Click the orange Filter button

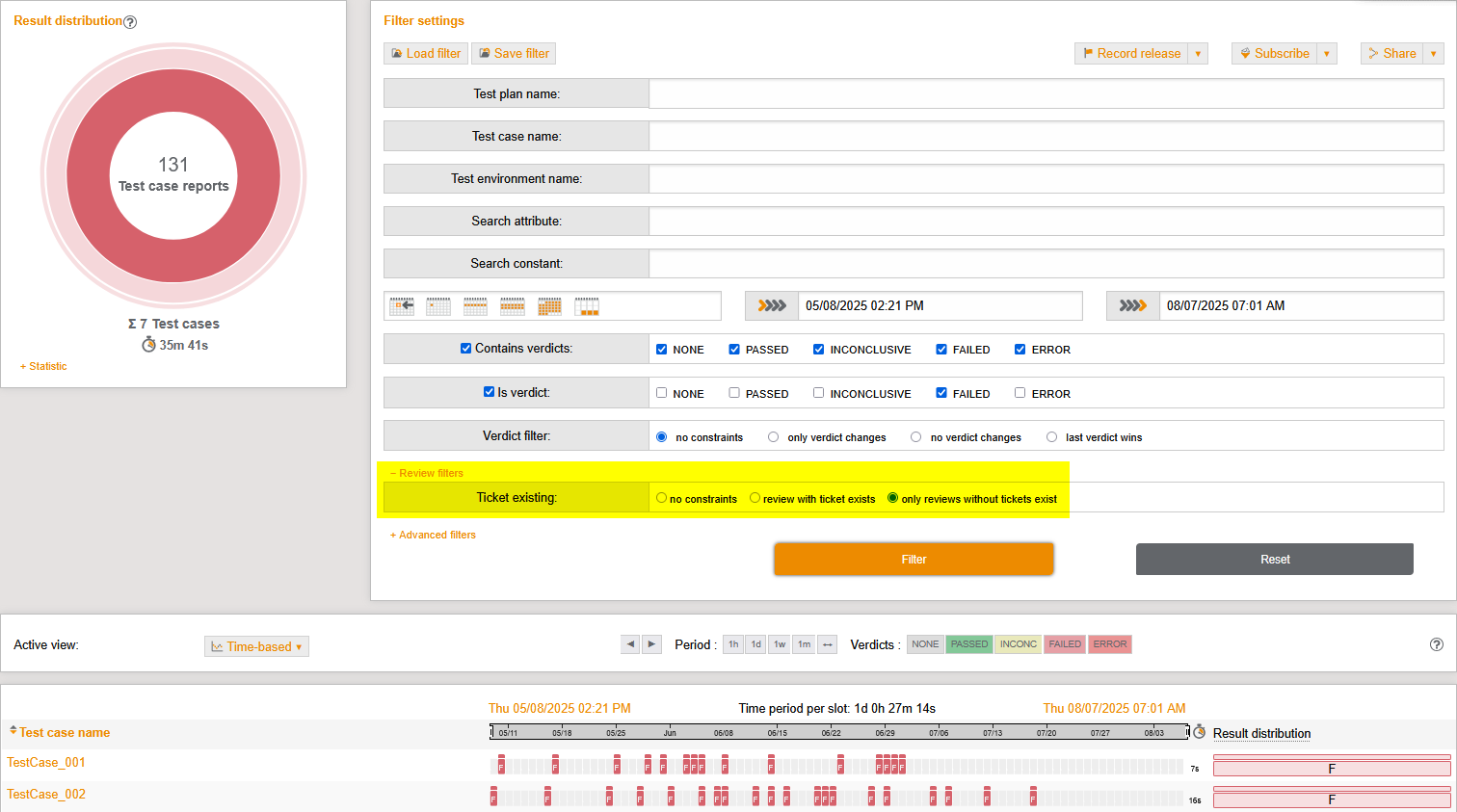coord(913,559)
